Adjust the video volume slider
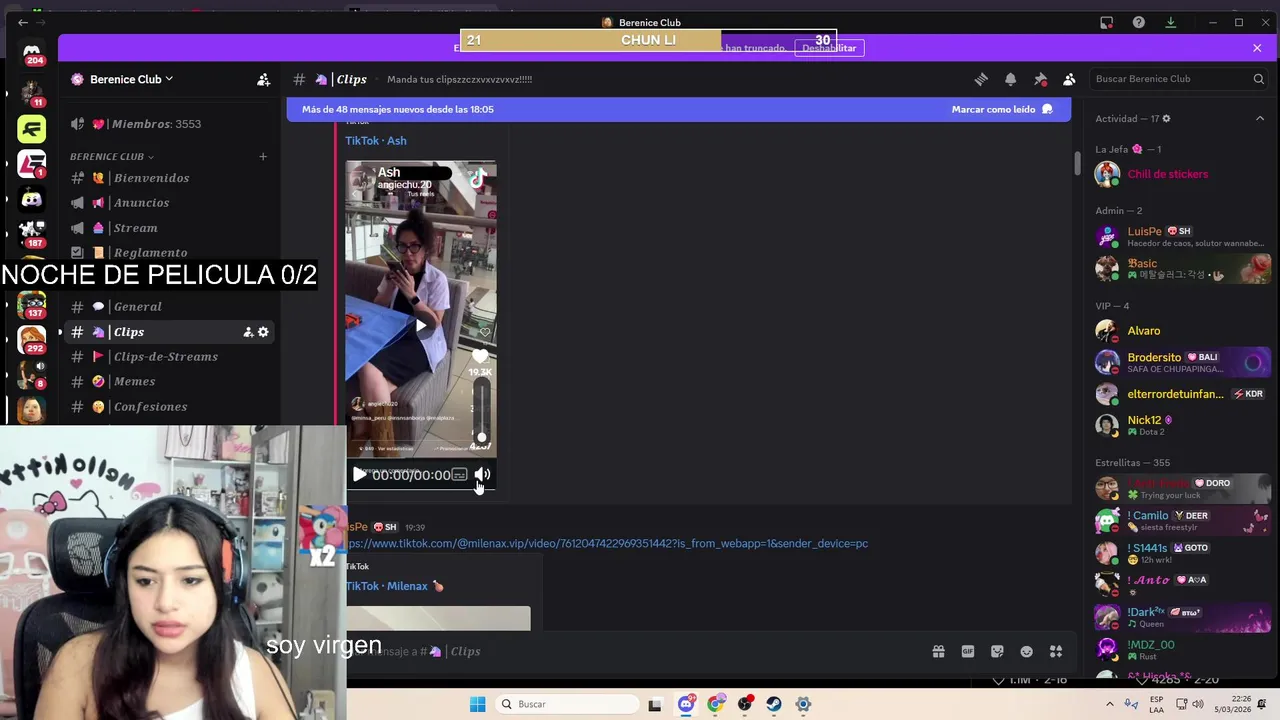This screenshot has height=720, width=1280. 482,410
